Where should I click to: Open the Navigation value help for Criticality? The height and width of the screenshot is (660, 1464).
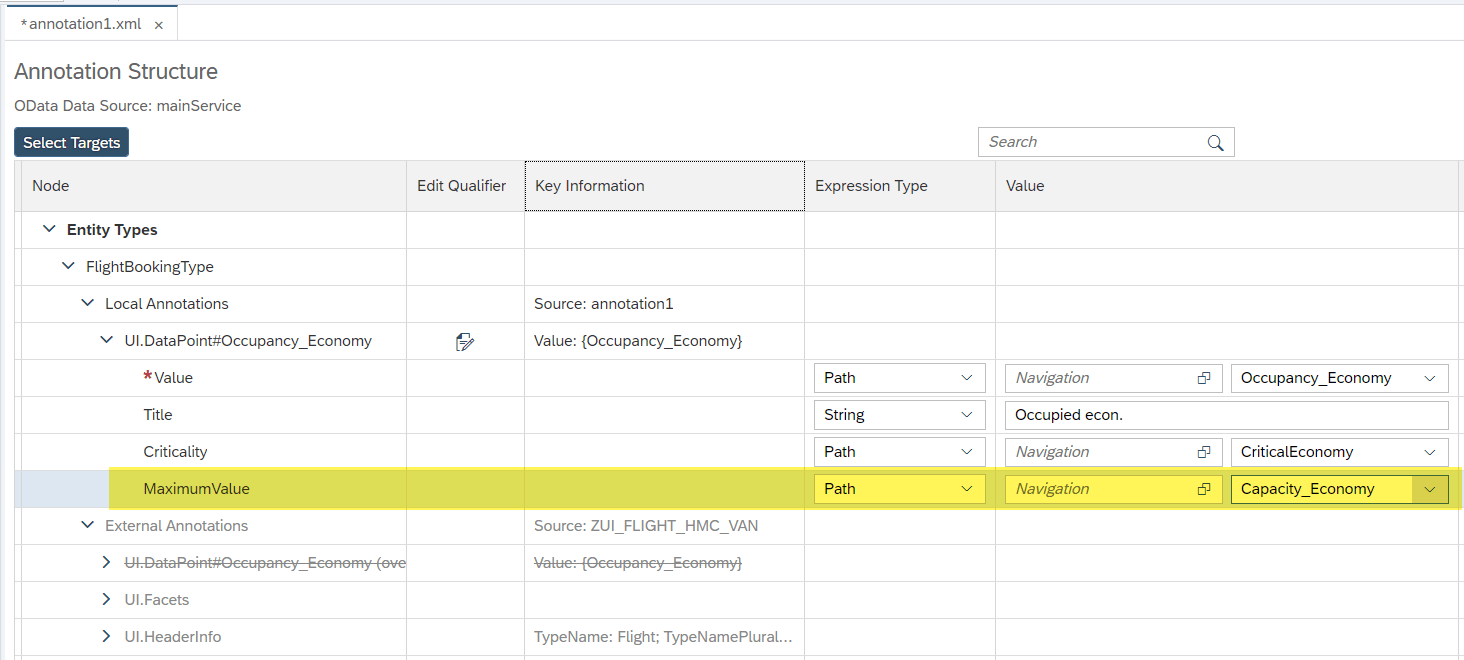[x=1205, y=451]
